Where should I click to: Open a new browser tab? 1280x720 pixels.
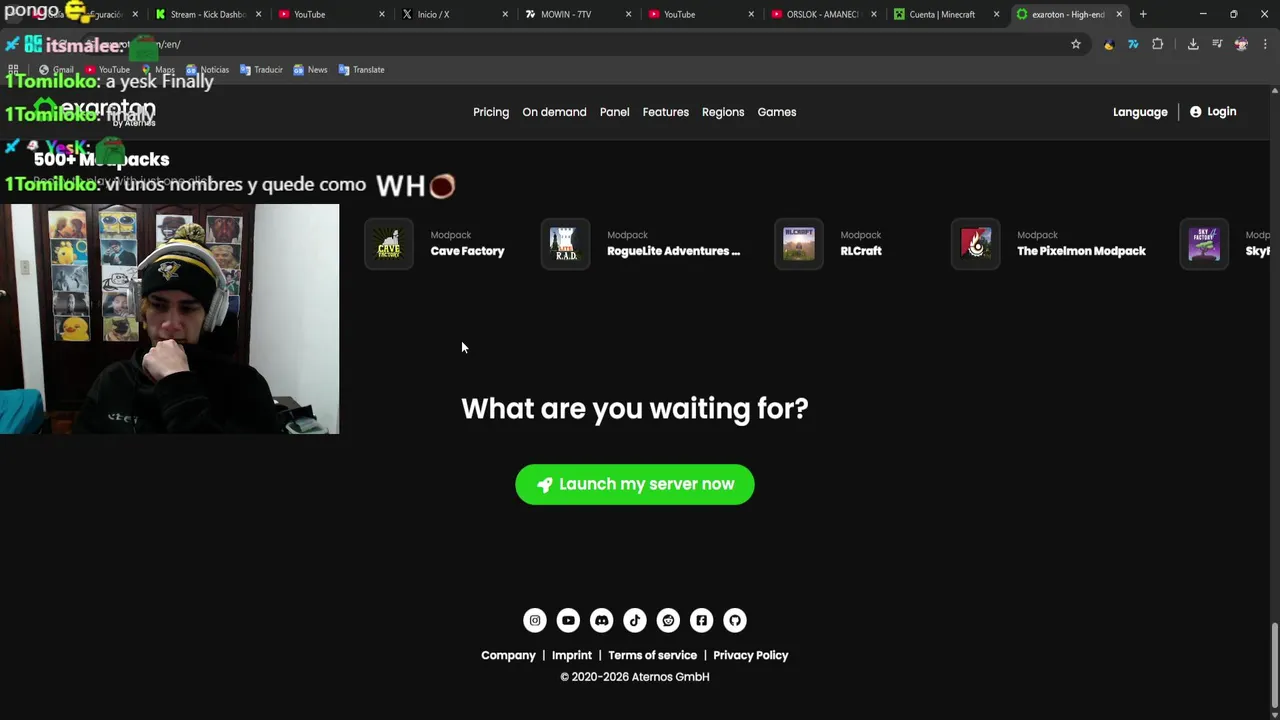click(1143, 14)
